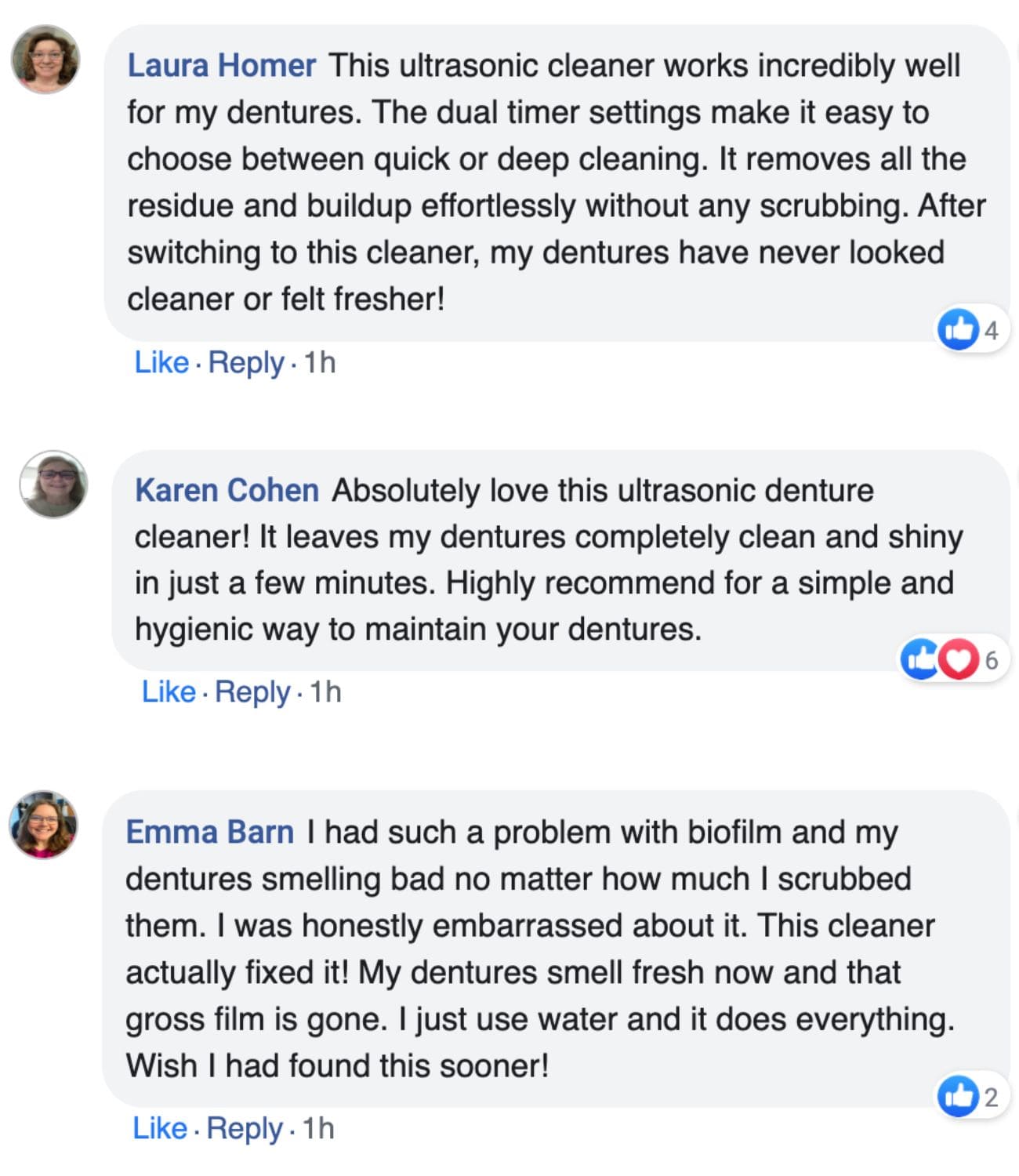Click Emma Barn's profile picture

click(44, 824)
